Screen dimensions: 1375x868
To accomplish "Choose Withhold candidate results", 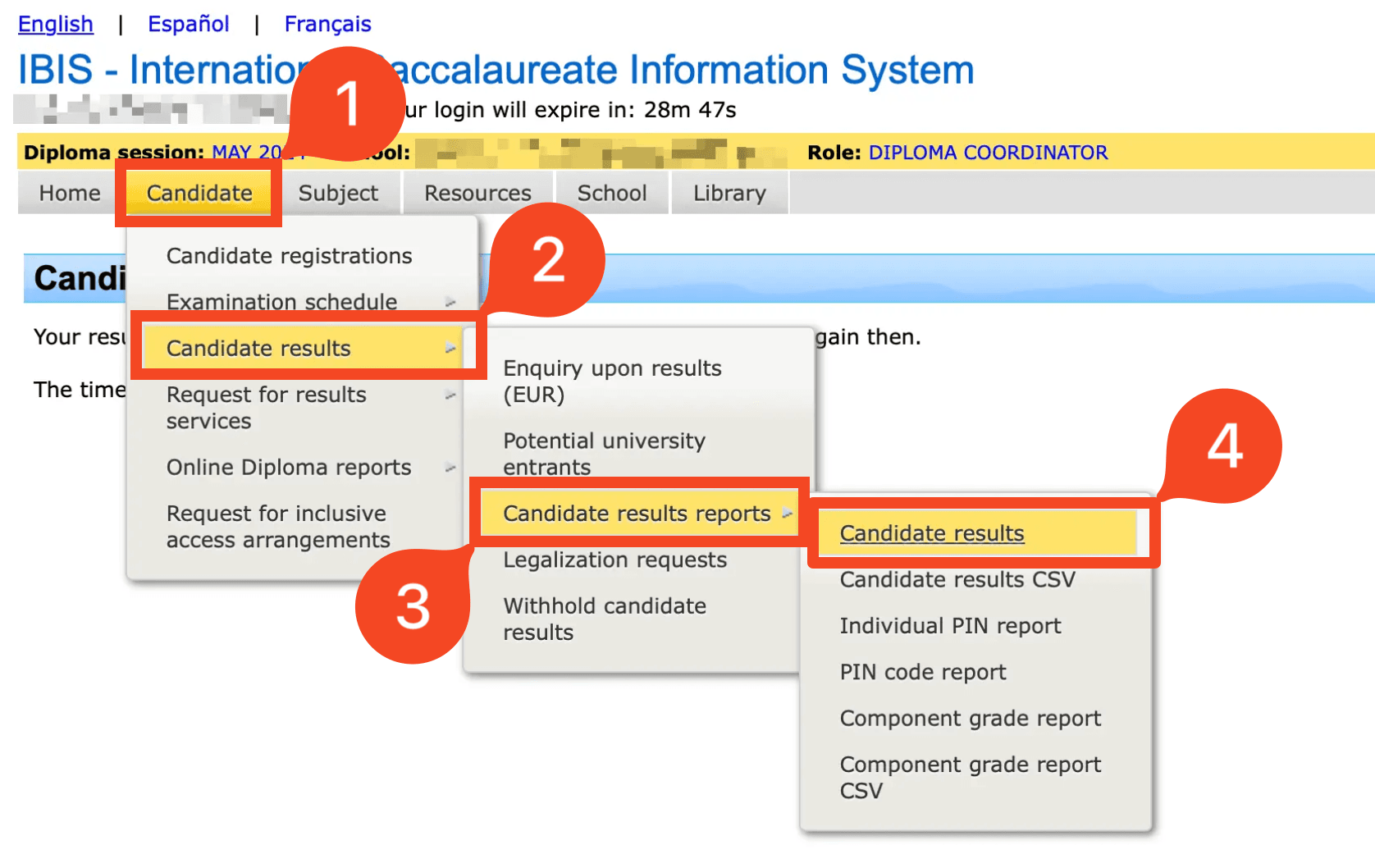I will click(x=605, y=619).
